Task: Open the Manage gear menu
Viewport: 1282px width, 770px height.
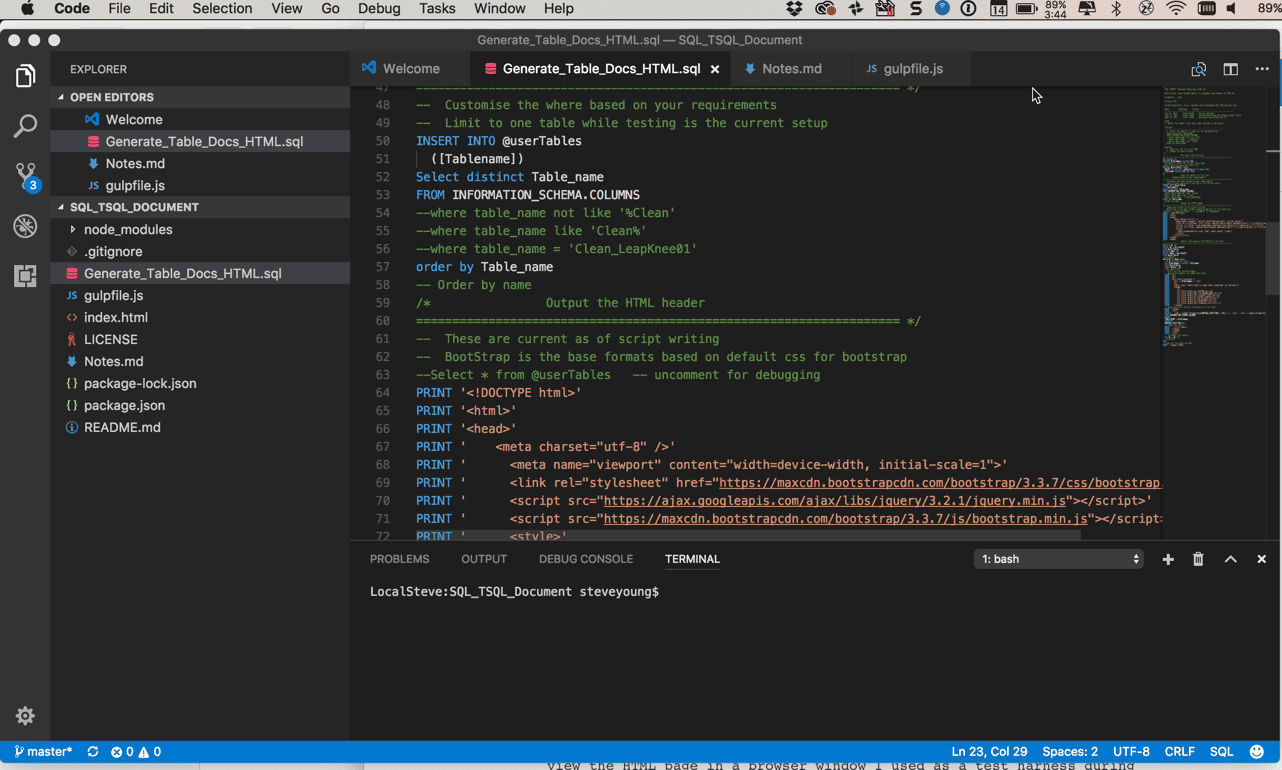Action: pos(25,716)
